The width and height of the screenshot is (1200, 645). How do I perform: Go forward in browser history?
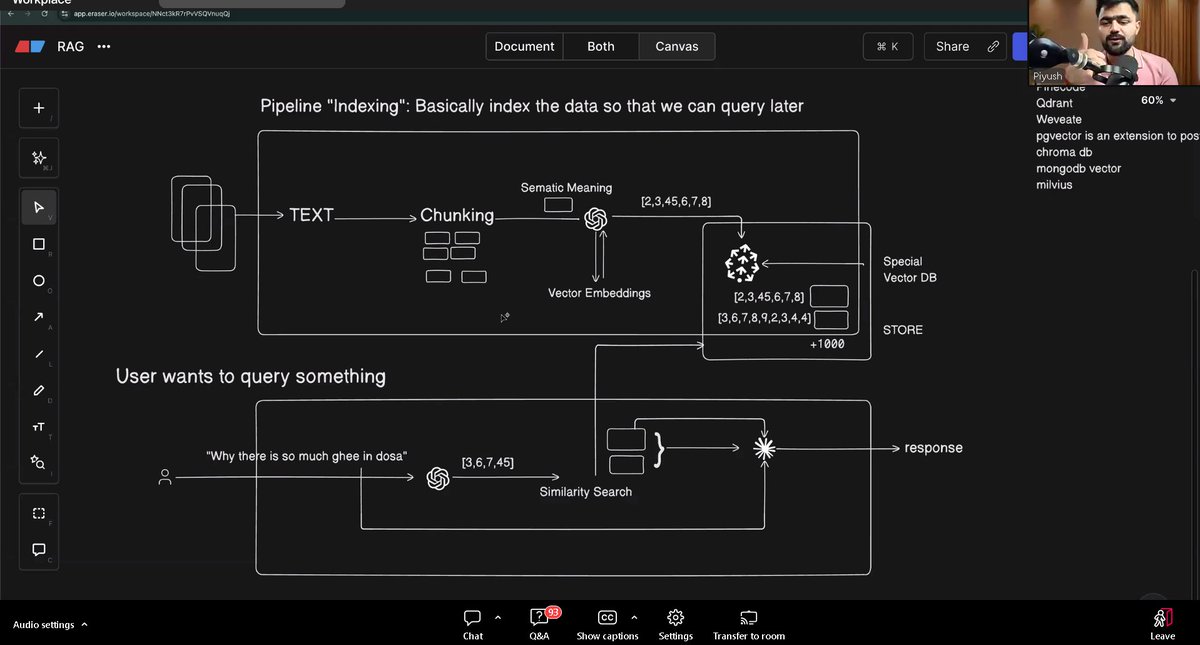(28, 14)
